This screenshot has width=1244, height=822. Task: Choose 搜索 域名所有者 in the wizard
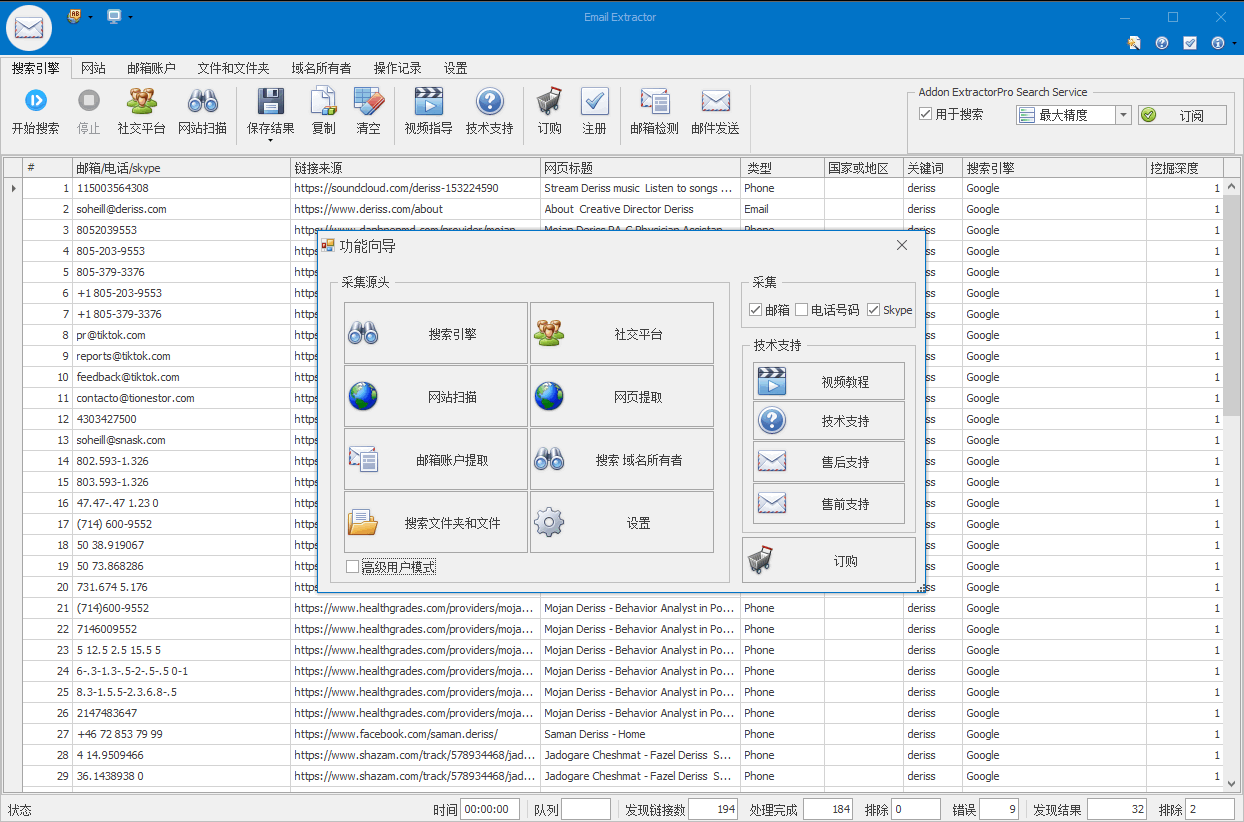(x=622, y=460)
